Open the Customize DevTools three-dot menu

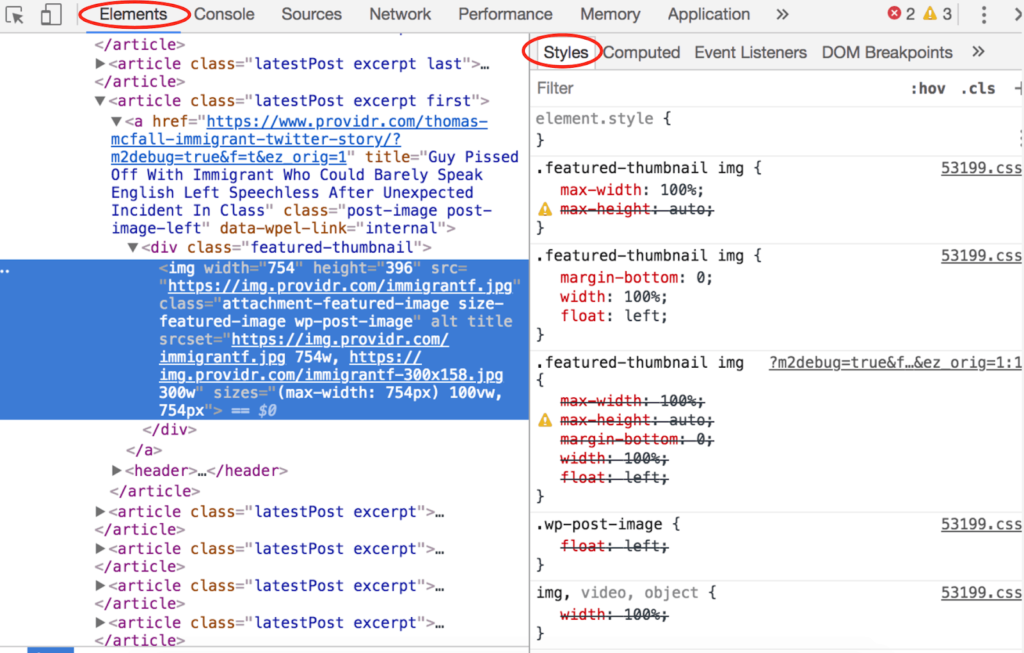click(986, 14)
